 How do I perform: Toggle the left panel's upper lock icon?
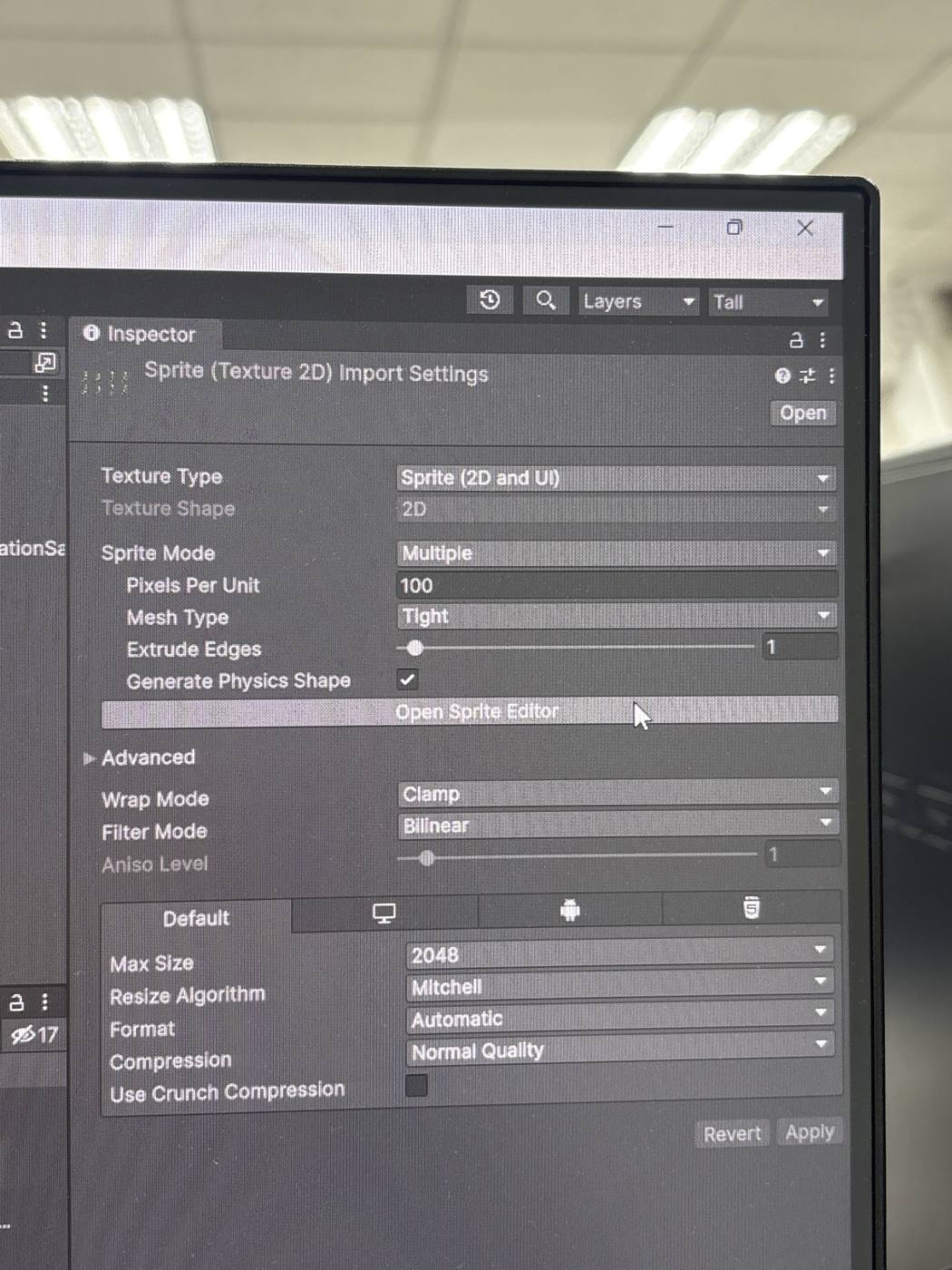[x=15, y=330]
